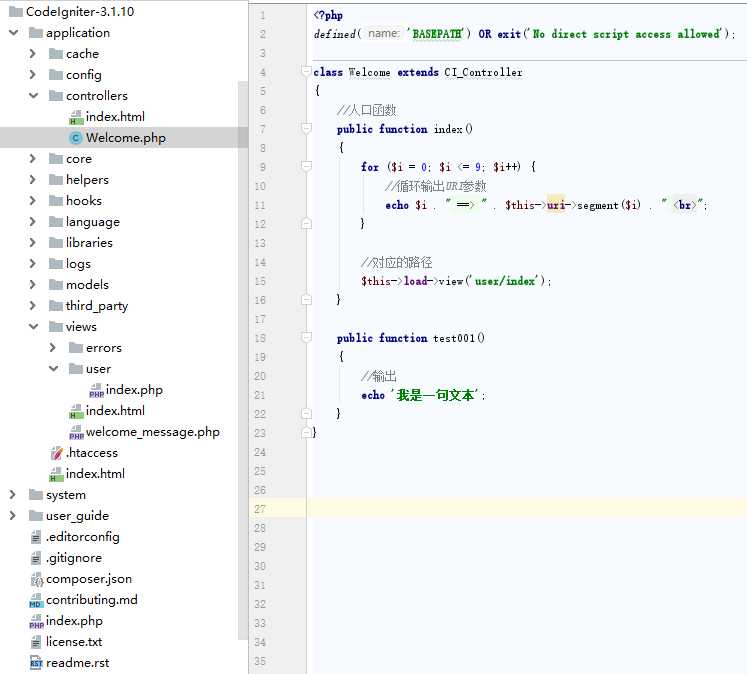The height and width of the screenshot is (674, 747).
Task: Click the libraries folder icon
Action: [x=56, y=242]
